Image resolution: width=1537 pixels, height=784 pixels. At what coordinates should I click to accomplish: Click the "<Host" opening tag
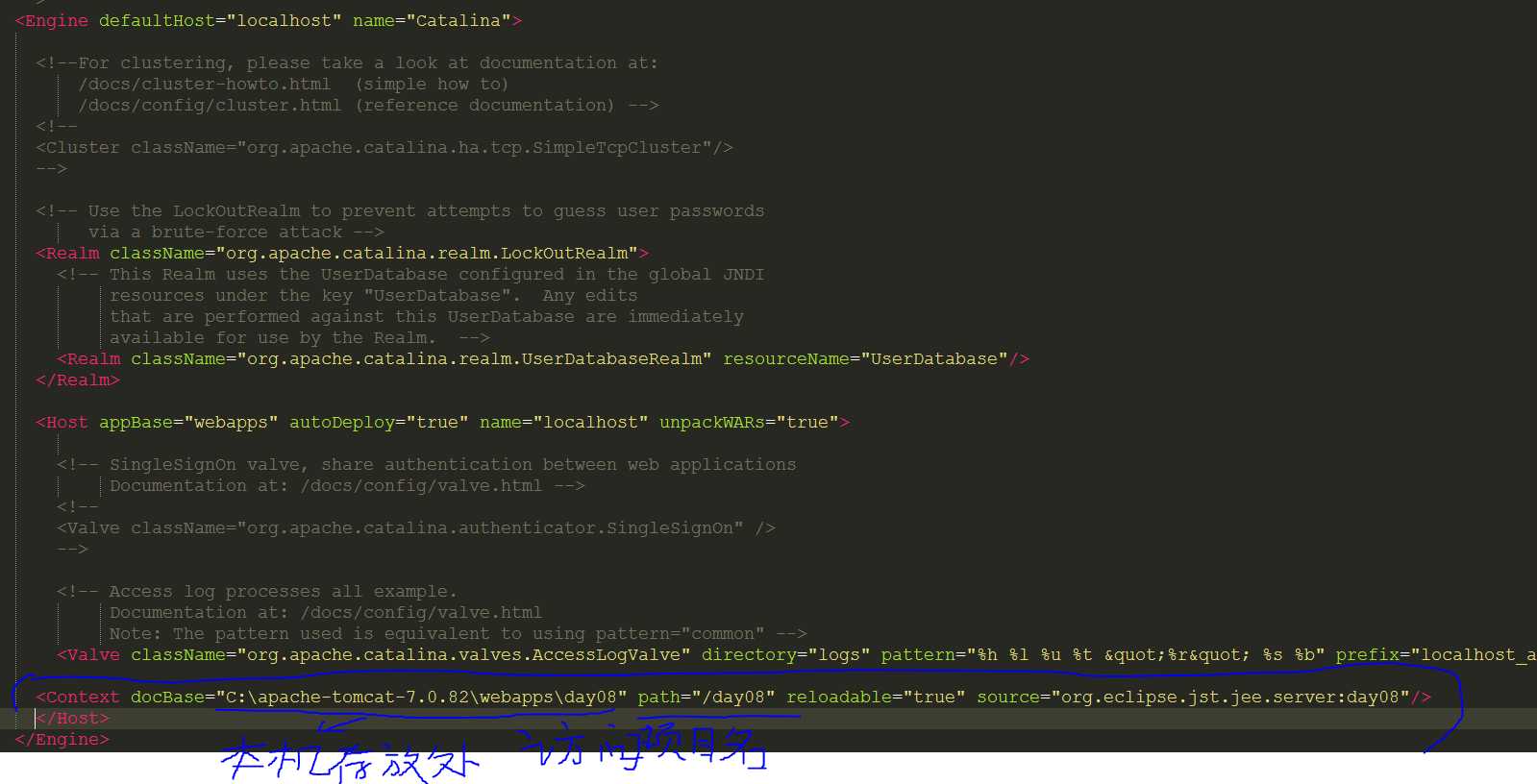[62, 422]
